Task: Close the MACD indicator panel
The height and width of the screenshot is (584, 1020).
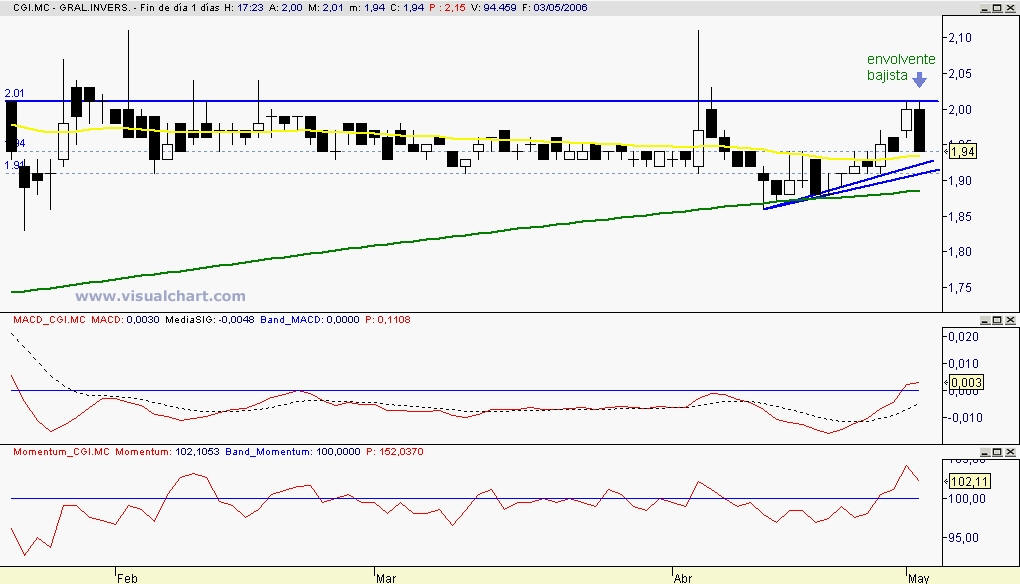Action: pyautogui.click(x=1010, y=320)
